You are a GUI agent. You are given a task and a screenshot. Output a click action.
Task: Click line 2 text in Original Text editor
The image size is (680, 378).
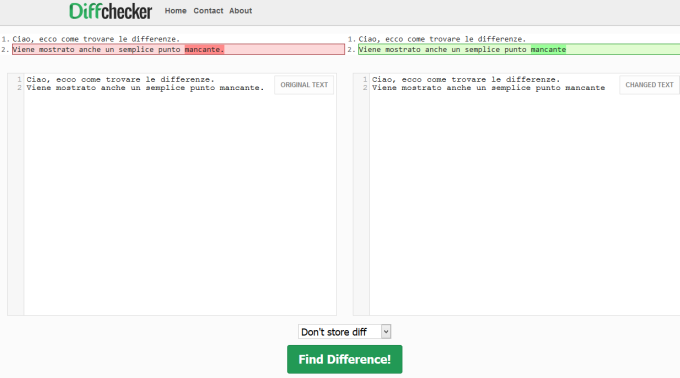145,88
